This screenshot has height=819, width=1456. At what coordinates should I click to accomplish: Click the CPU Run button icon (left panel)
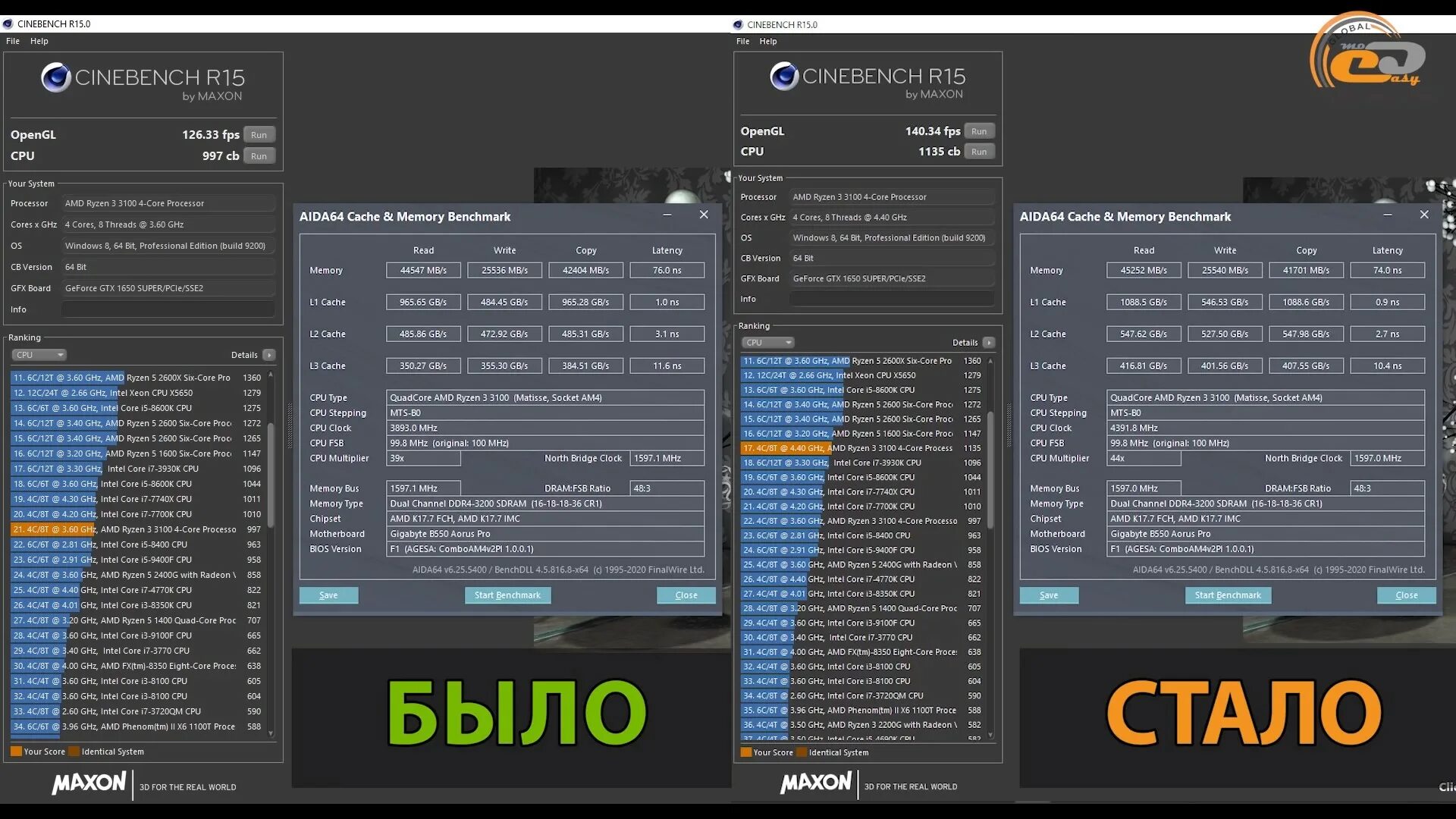[258, 155]
